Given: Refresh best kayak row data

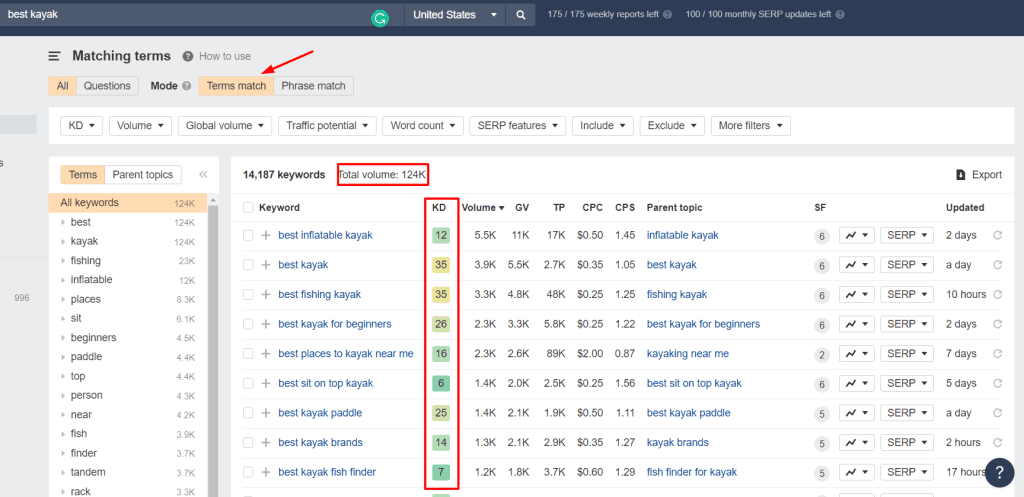Looking at the screenshot, I should point(997,265).
